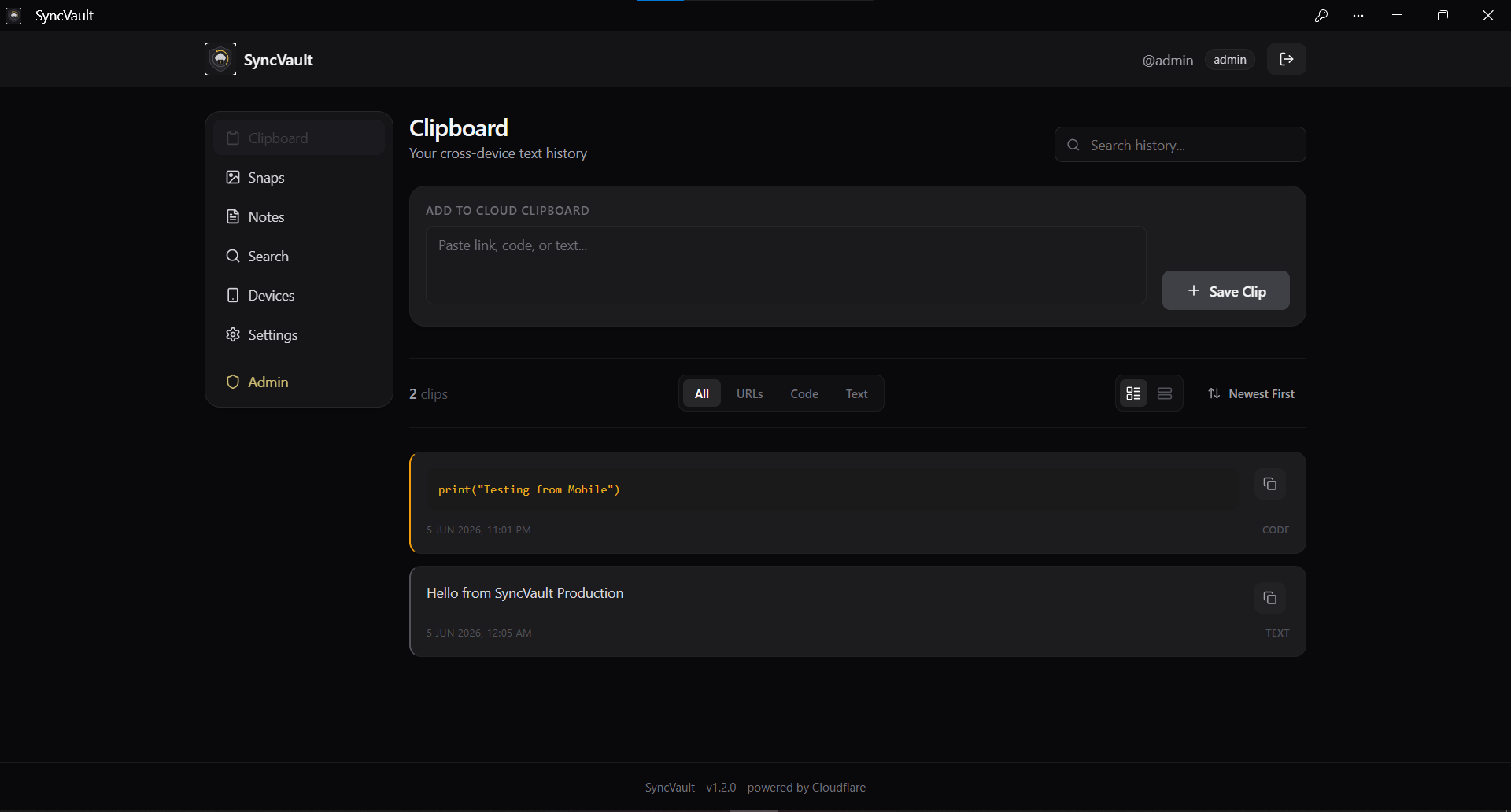Open Clipboard in the sidebar
Image resolution: width=1511 pixels, height=812 pixels.
[299, 138]
